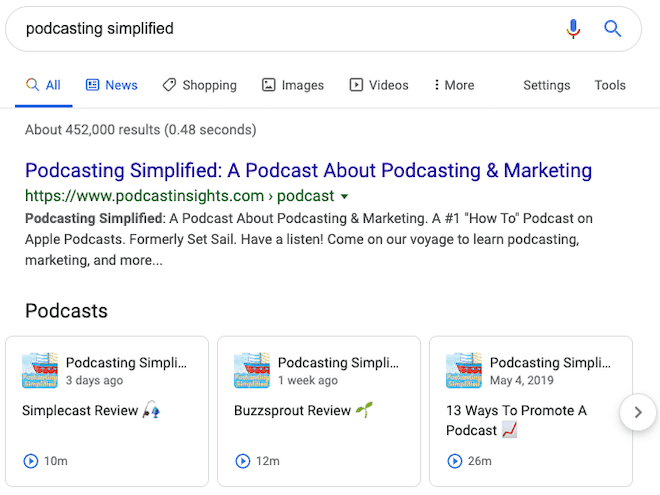The image size is (660, 495).
Task: Open the Shopping tab
Action: (x=200, y=85)
